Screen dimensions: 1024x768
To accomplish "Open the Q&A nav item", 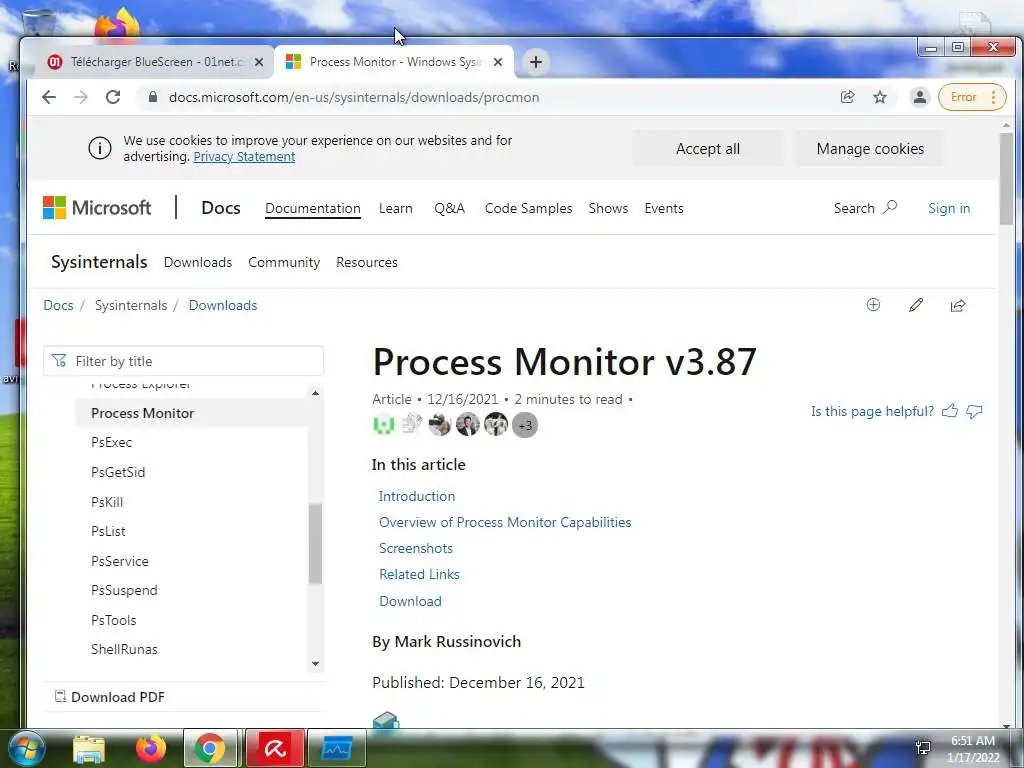I will click(x=449, y=208).
